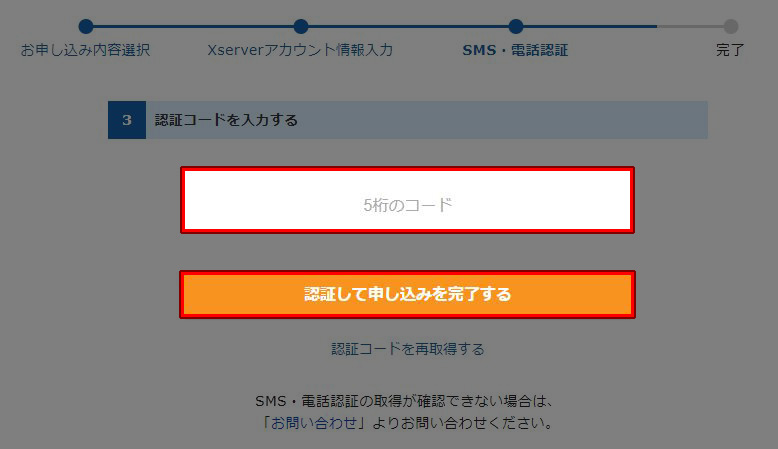The width and height of the screenshot is (778, 449).
Task: Click the gray 完了 step dot
Action: pyautogui.click(x=730, y=26)
